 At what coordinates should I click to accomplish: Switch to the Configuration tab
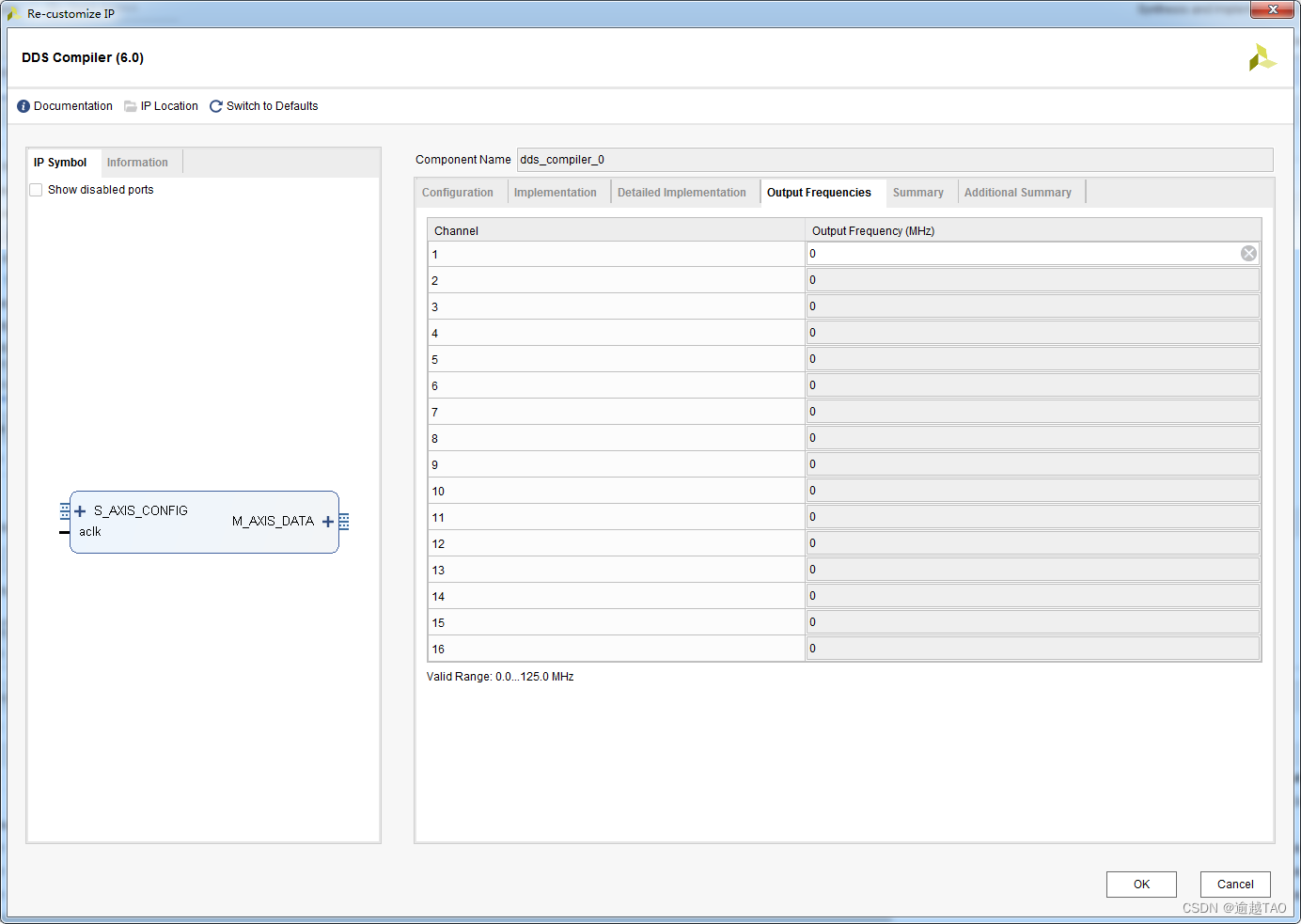pyautogui.click(x=458, y=193)
